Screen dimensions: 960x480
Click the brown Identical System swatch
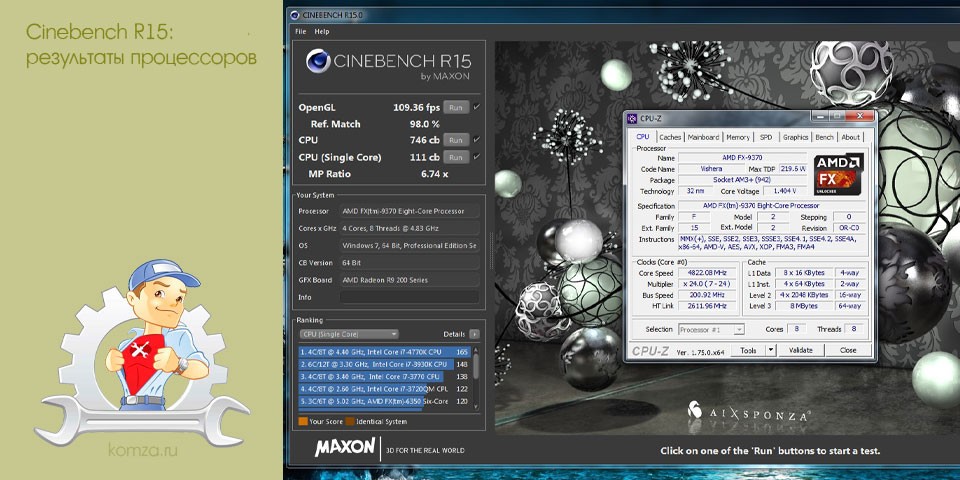[x=350, y=421]
